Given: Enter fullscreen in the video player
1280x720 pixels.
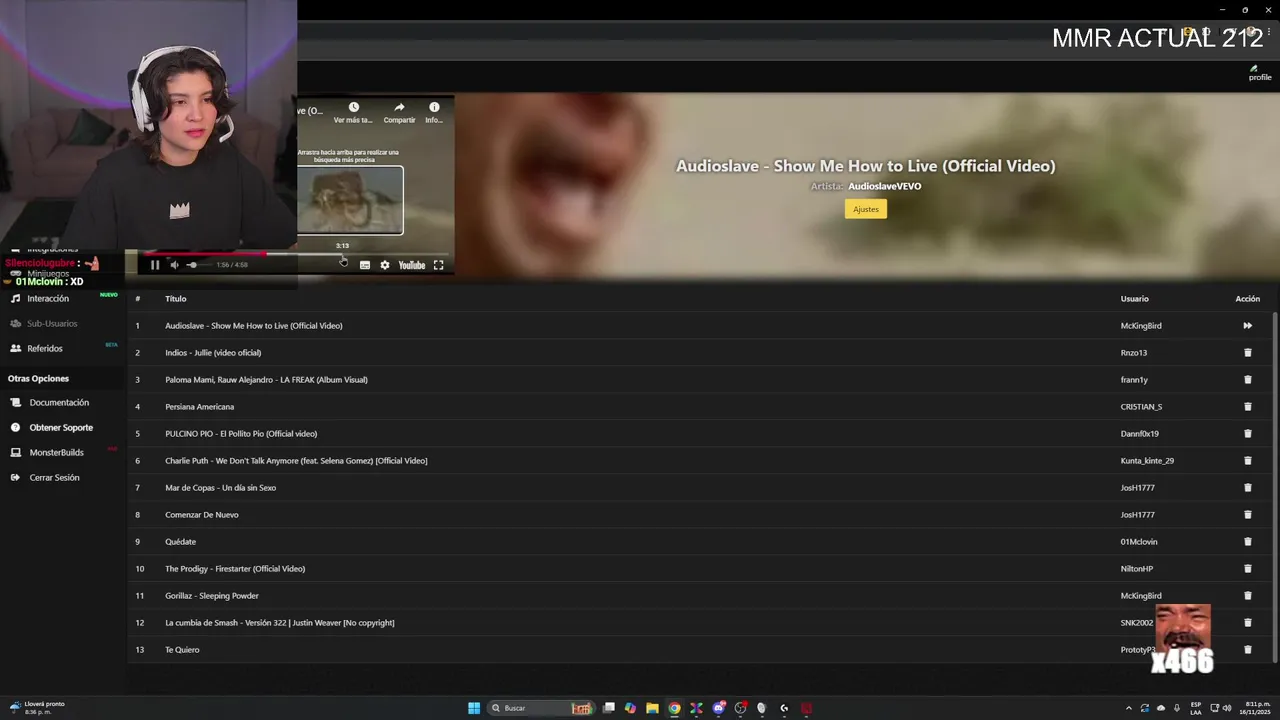Looking at the screenshot, I should click(438, 265).
